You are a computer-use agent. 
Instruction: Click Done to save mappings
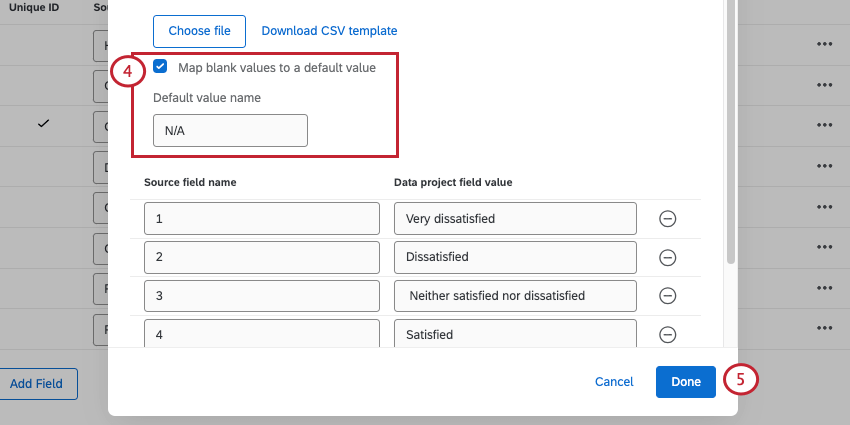pos(686,381)
